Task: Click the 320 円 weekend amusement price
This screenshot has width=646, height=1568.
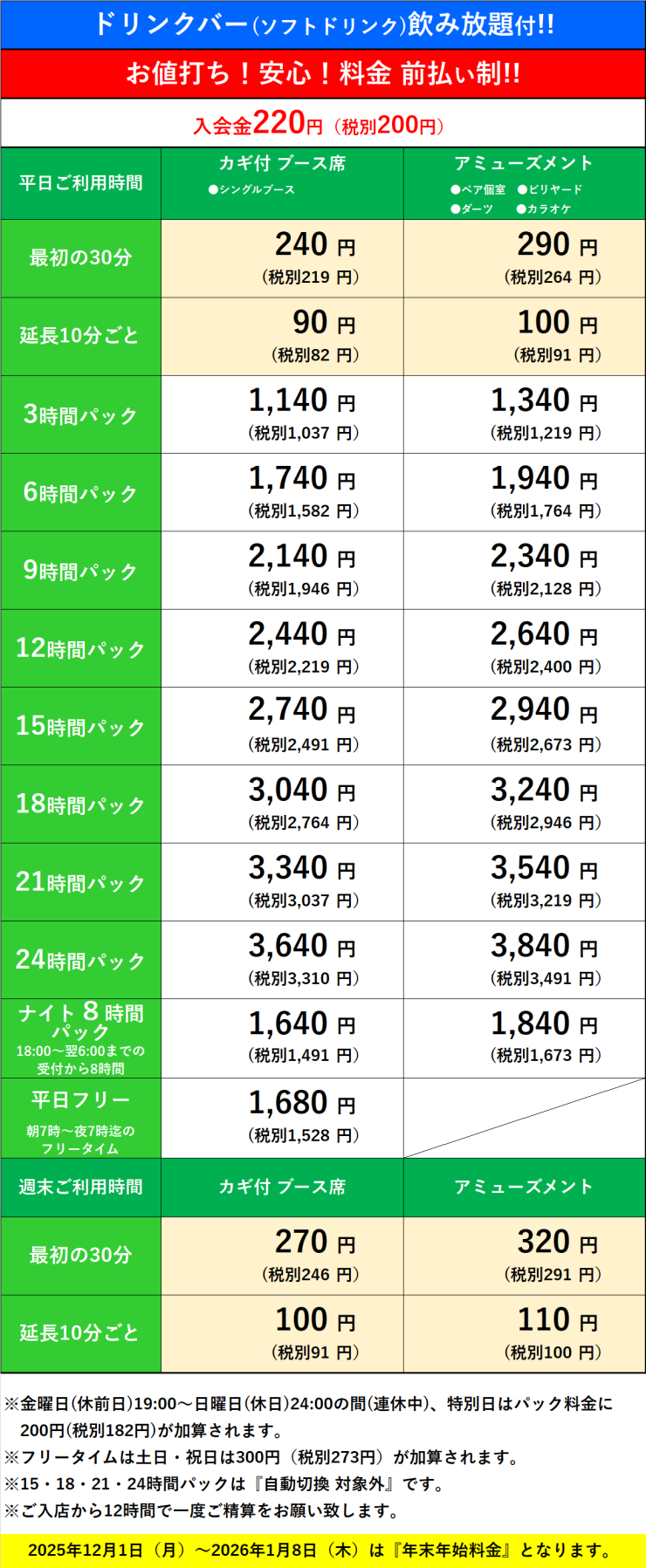Action: [x=557, y=1243]
